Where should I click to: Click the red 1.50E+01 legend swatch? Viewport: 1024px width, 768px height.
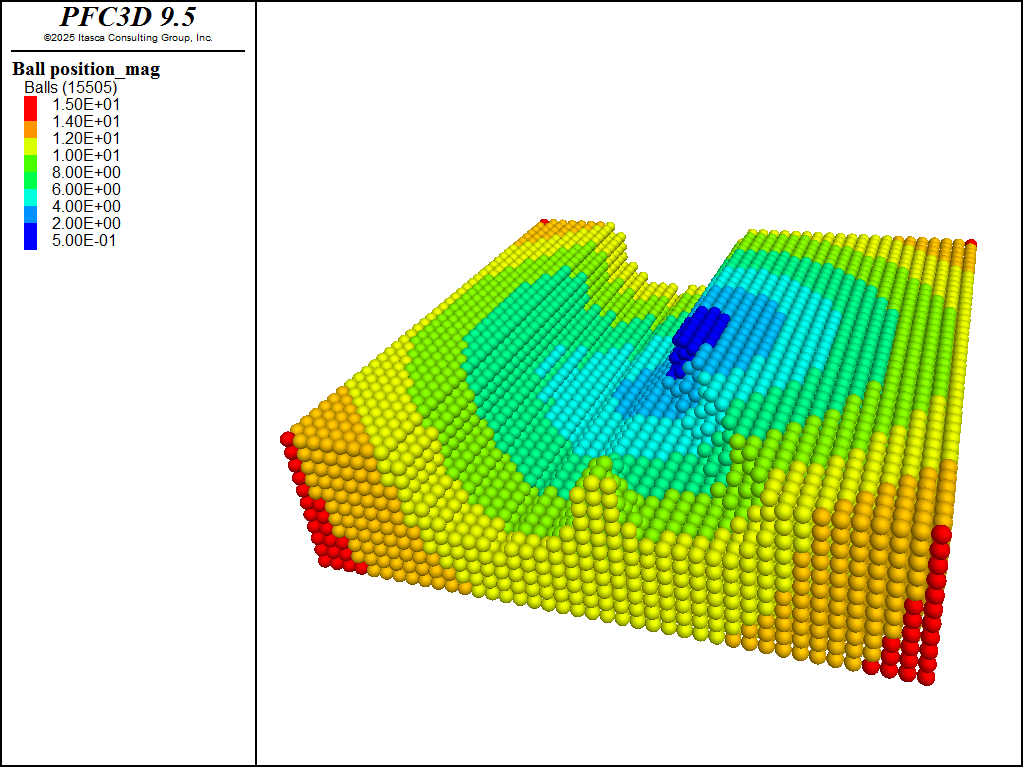pos(31,108)
